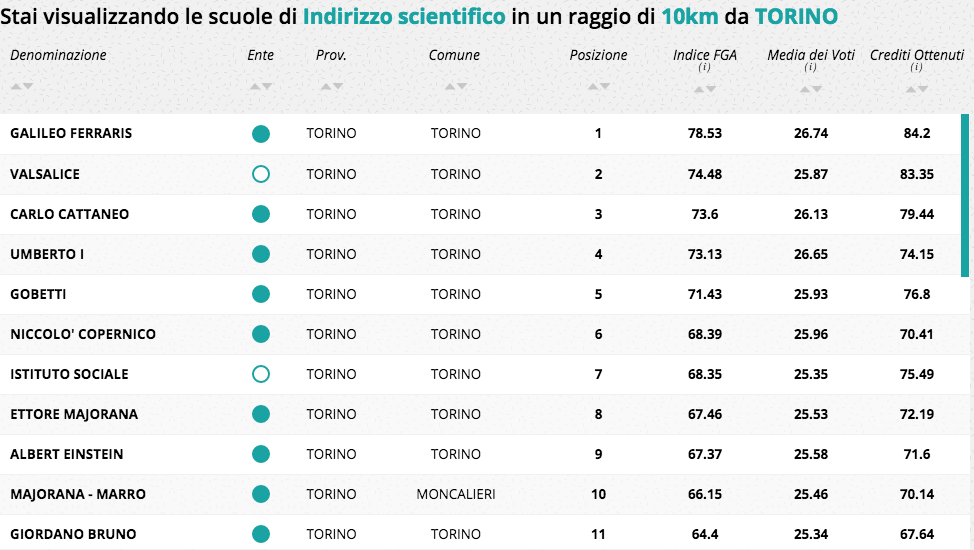Click Galileo Ferraris filled Ente circle
974x550 pixels.
(261, 134)
